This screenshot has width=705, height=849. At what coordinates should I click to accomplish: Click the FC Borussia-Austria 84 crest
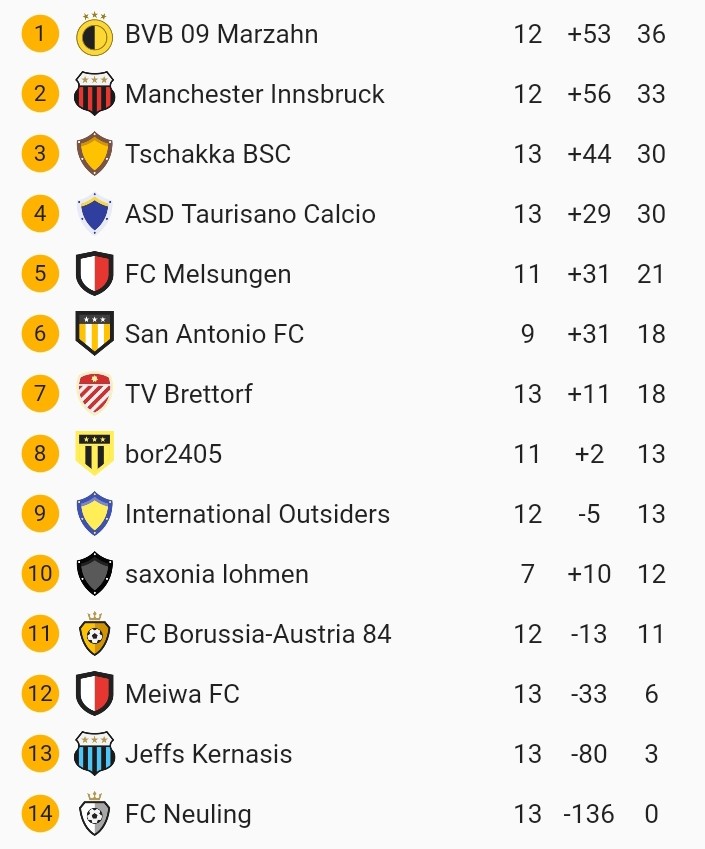point(95,634)
